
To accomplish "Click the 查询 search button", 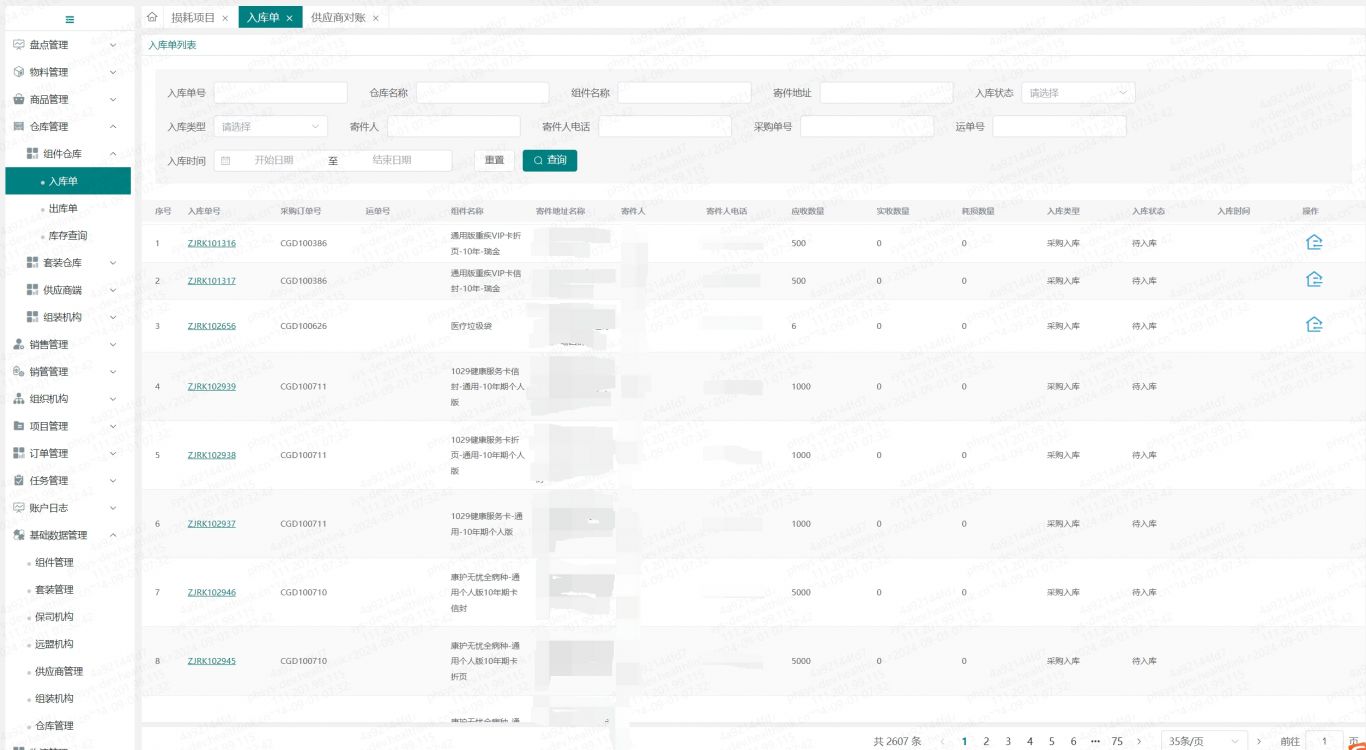I will pyautogui.click(x=550, y=160).
